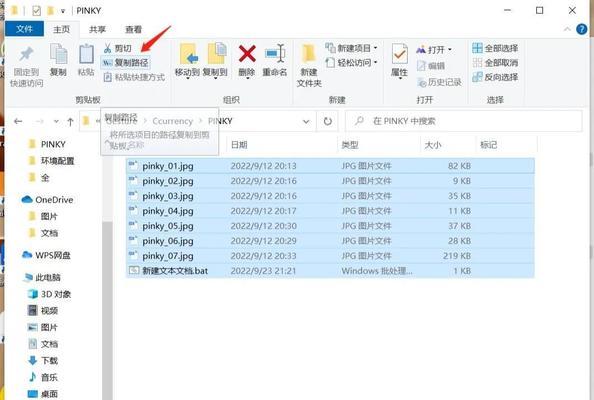The image size is (594, 400).
Task: Open Desktop (桌面) in the navigation pane
Action: [x=43, y=394]
